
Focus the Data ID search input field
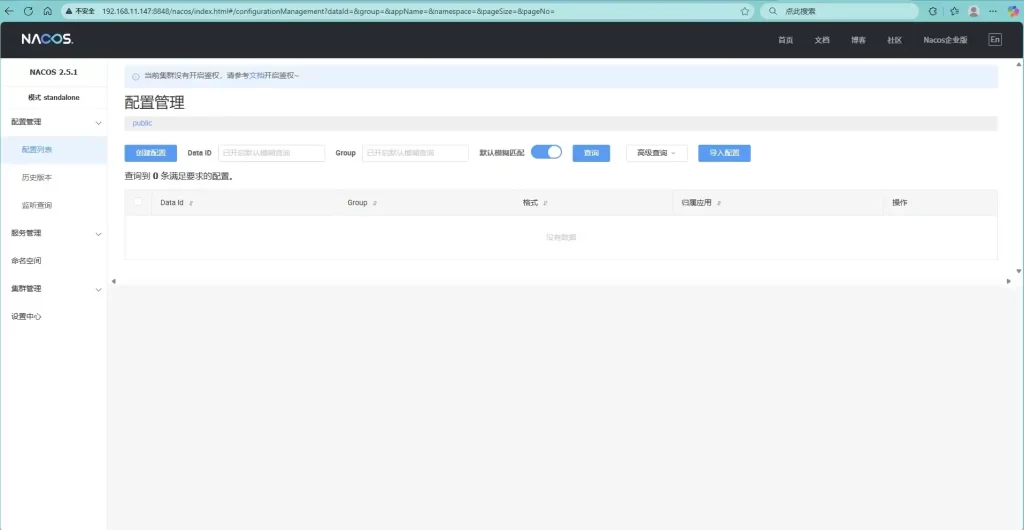pyautogui.click(x=271, y=153)
